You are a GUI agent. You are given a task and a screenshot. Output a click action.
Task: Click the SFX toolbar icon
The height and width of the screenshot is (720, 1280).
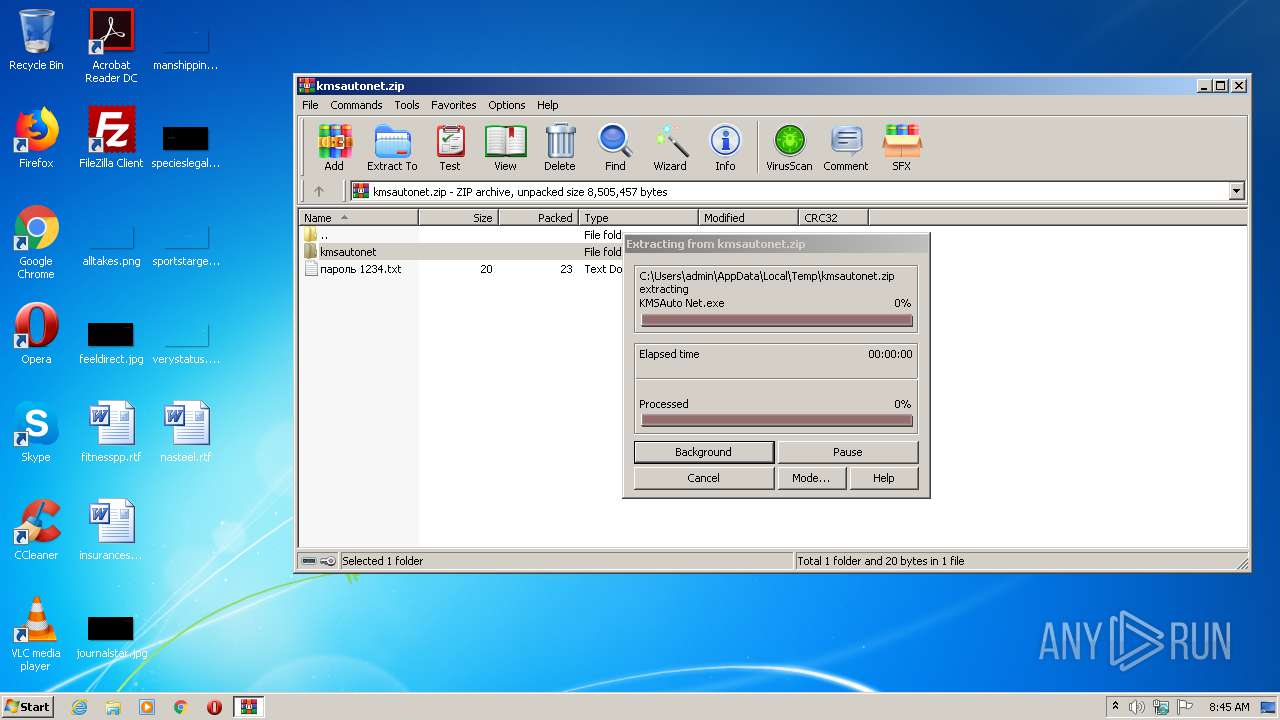tap(901, 148)
